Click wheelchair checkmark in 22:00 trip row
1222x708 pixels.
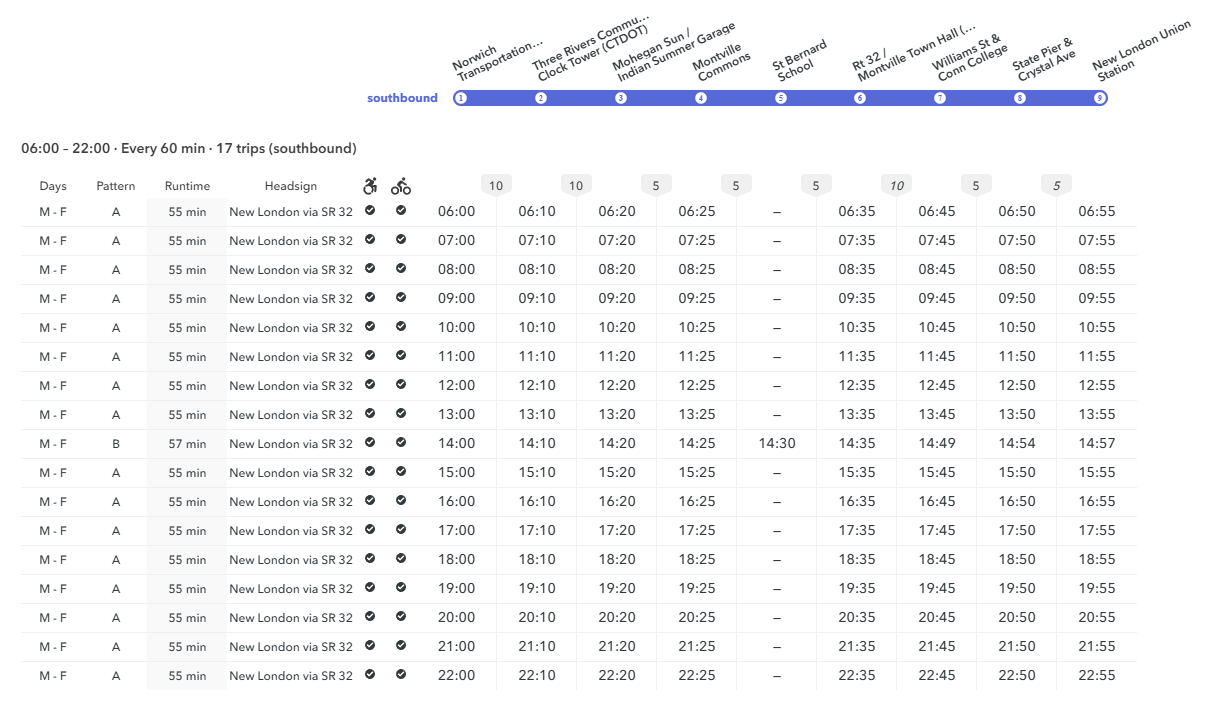(370, 675)
